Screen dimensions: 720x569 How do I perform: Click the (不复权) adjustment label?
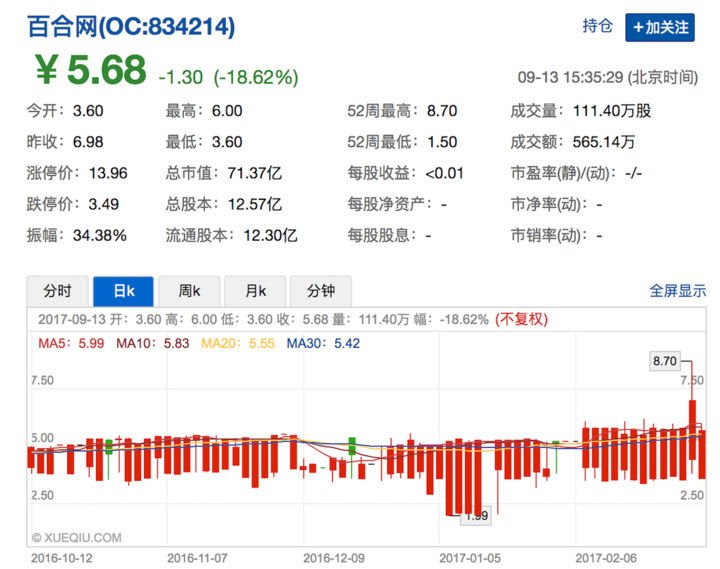click(x=522, y=319)
